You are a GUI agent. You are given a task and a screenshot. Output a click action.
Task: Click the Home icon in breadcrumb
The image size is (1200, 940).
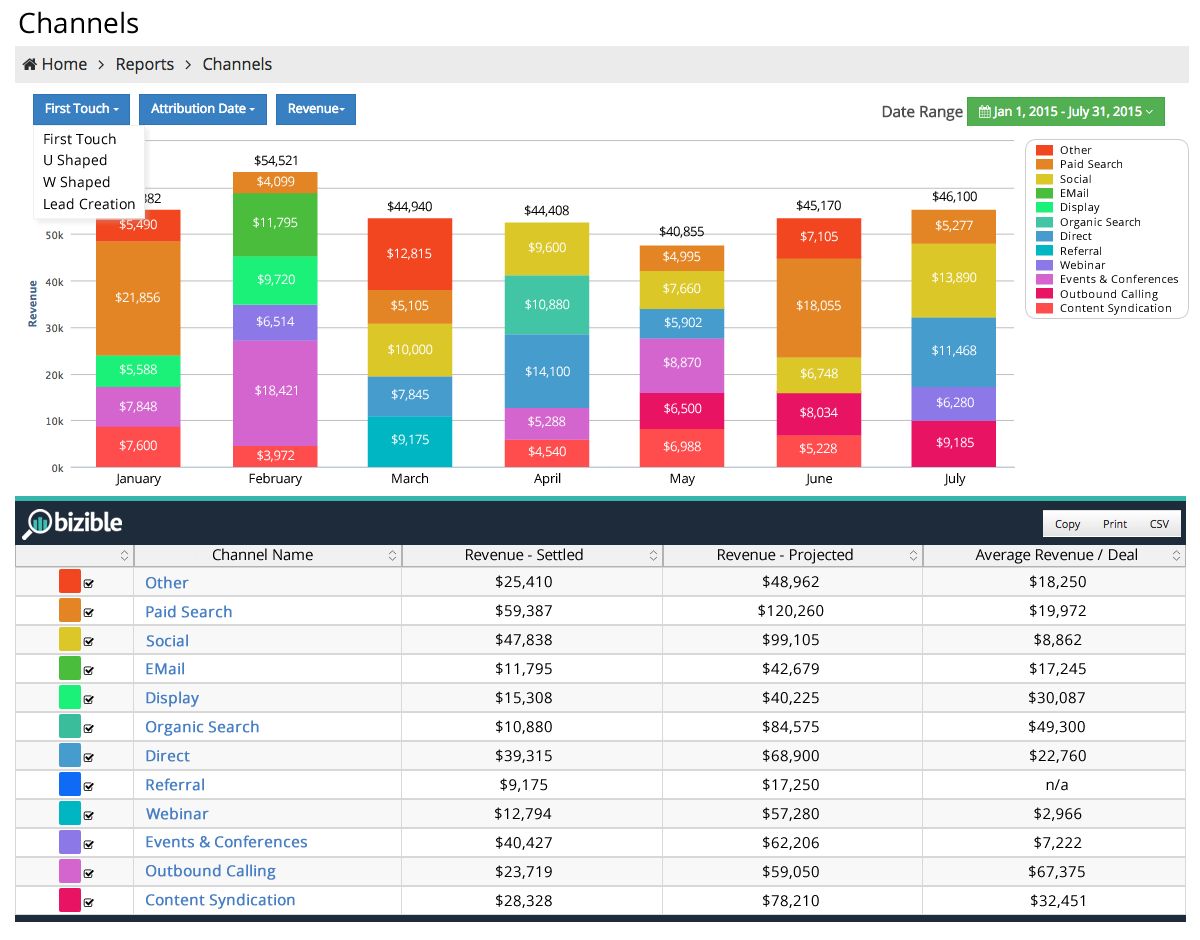[x=30, y=64]
